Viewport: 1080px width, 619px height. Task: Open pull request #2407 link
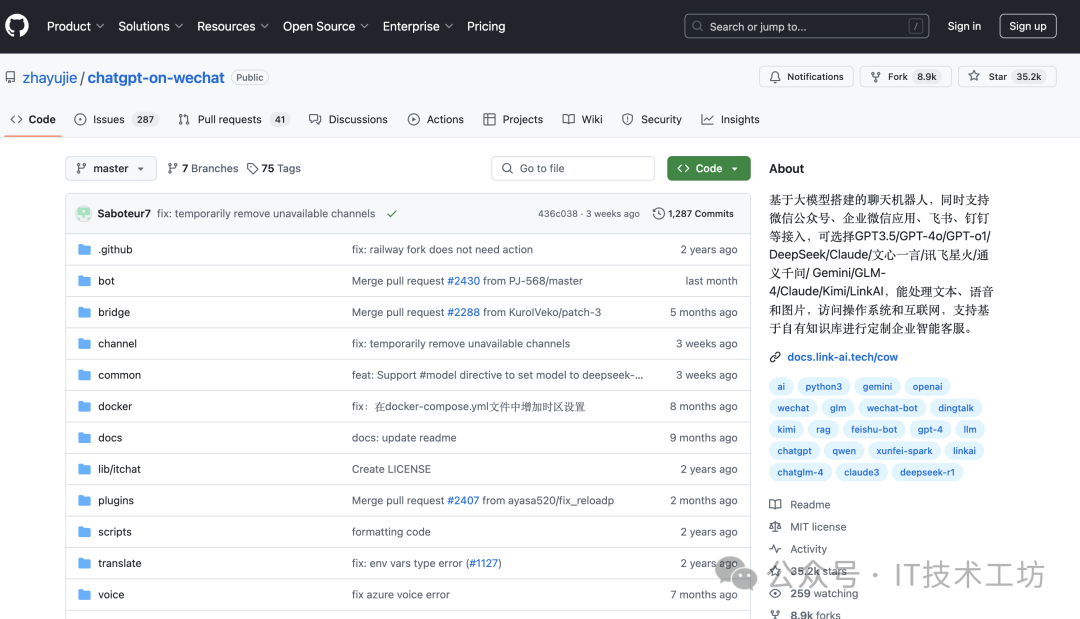click(x=463, y=501)
